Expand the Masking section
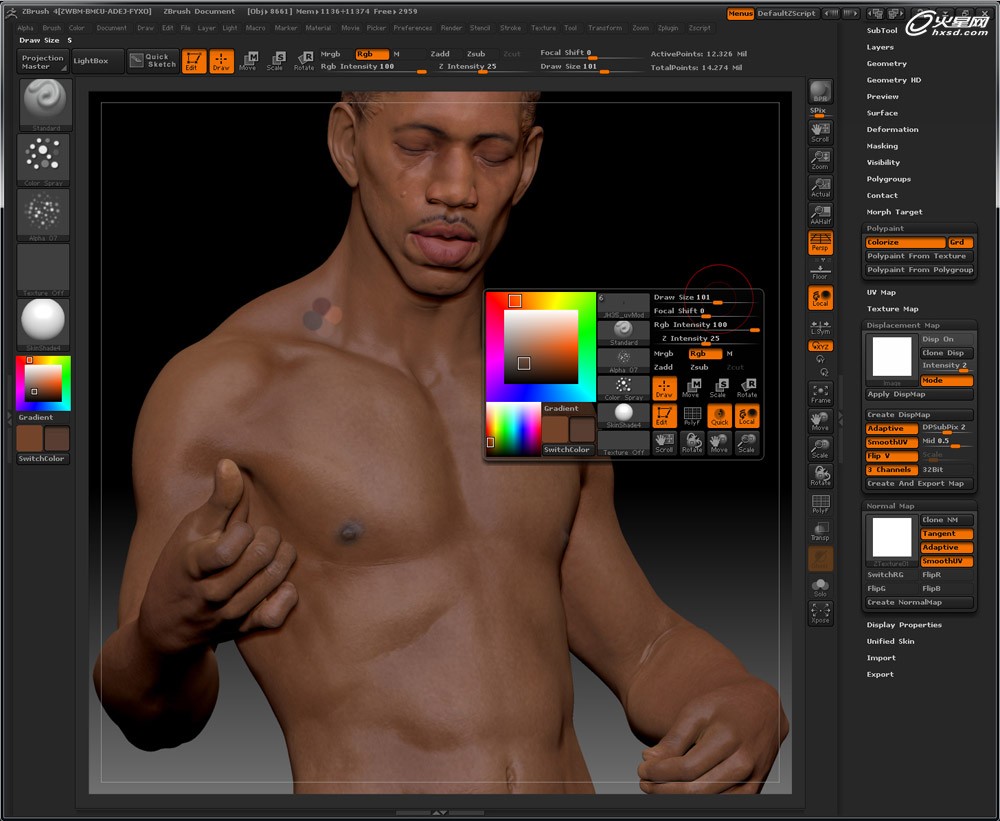1000x821 pixels. pos(882,146)
